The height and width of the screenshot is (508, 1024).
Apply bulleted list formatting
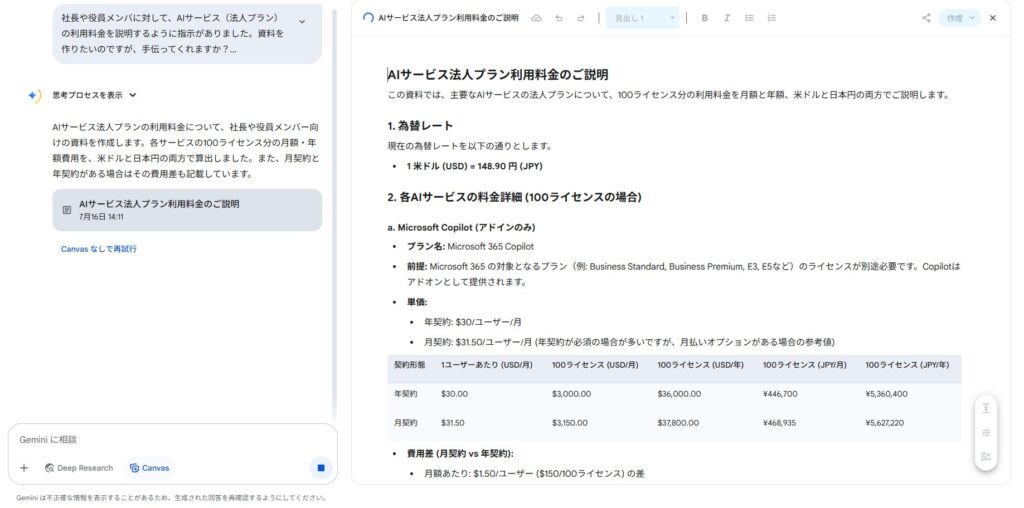click(x=749, y=18)
